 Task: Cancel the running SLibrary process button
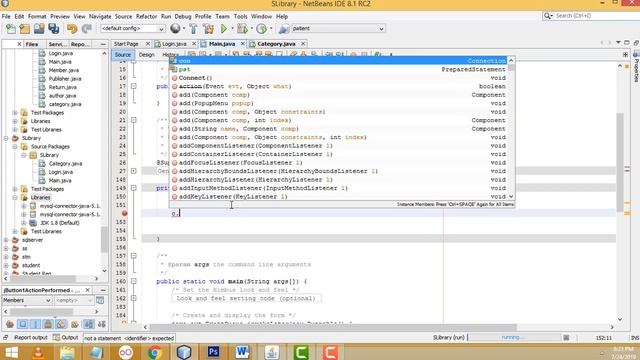coord(566,338)
